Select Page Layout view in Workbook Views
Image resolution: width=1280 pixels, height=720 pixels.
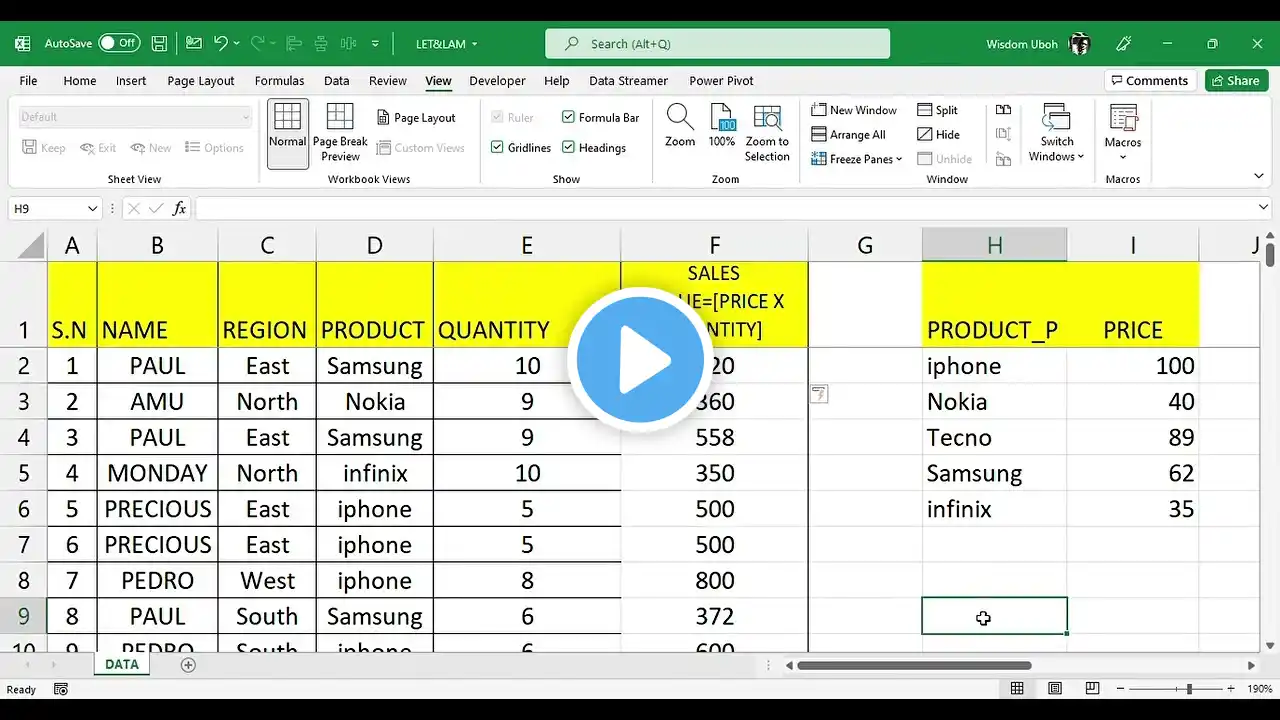click(x=416, y=118)
